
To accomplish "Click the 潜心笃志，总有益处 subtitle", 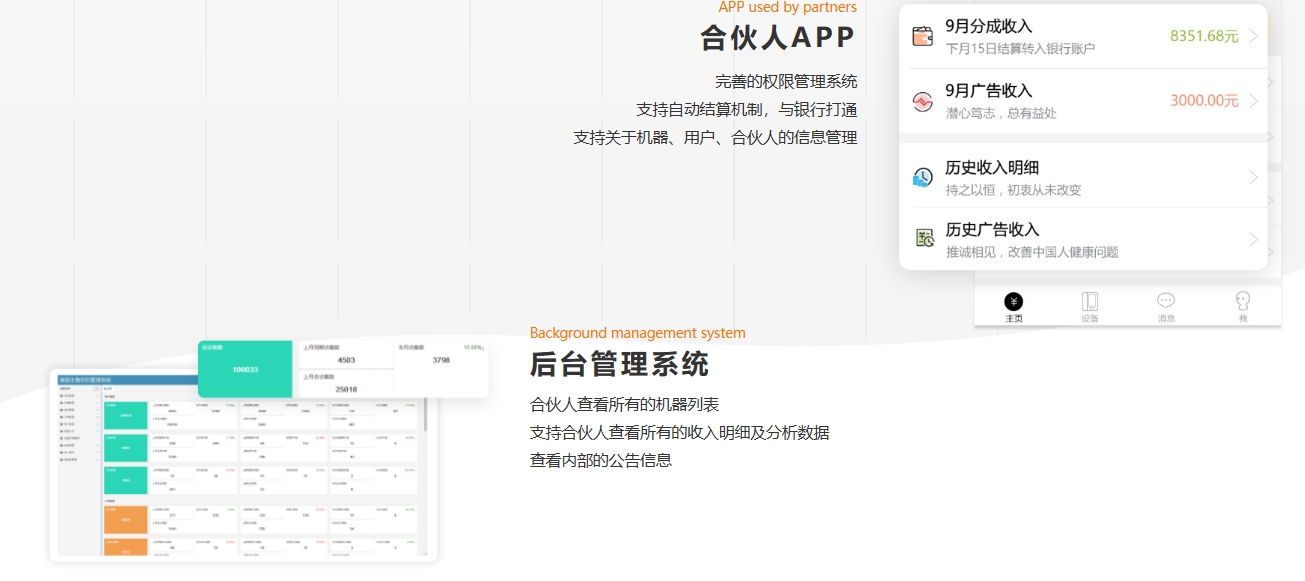I will [1001, 114].
